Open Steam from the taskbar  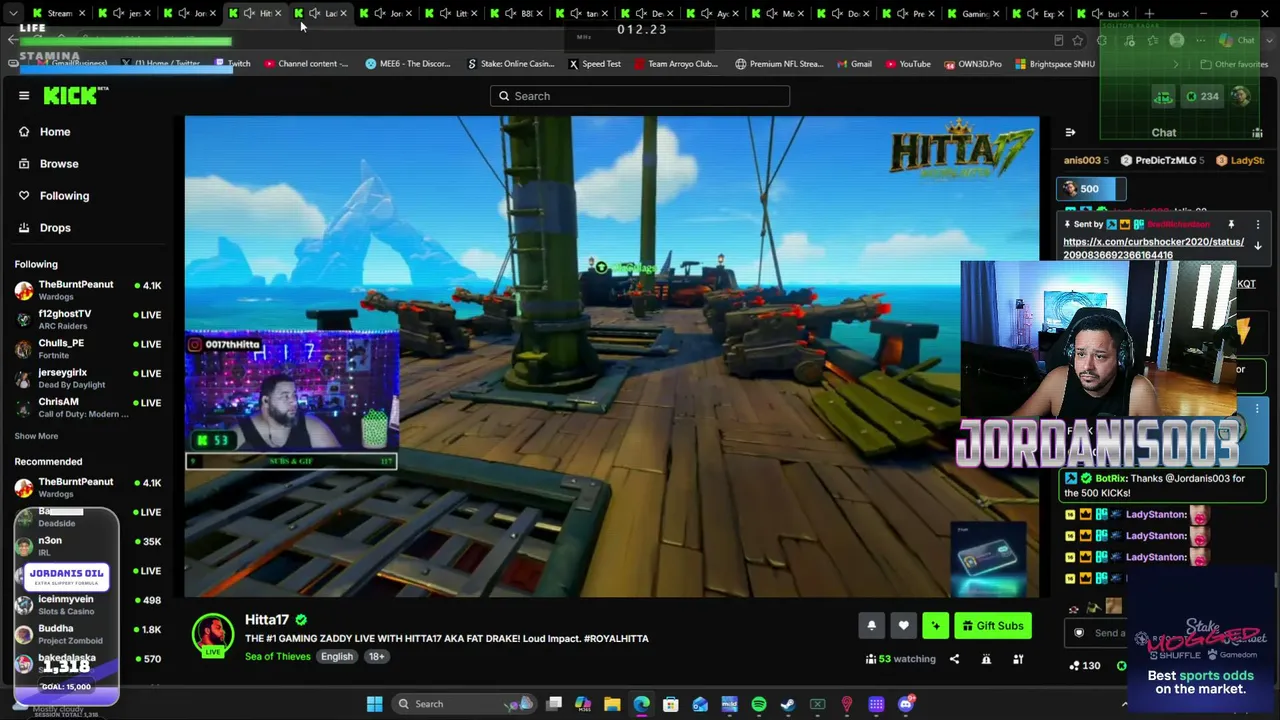pyautogui.click(x=788, y=704)
